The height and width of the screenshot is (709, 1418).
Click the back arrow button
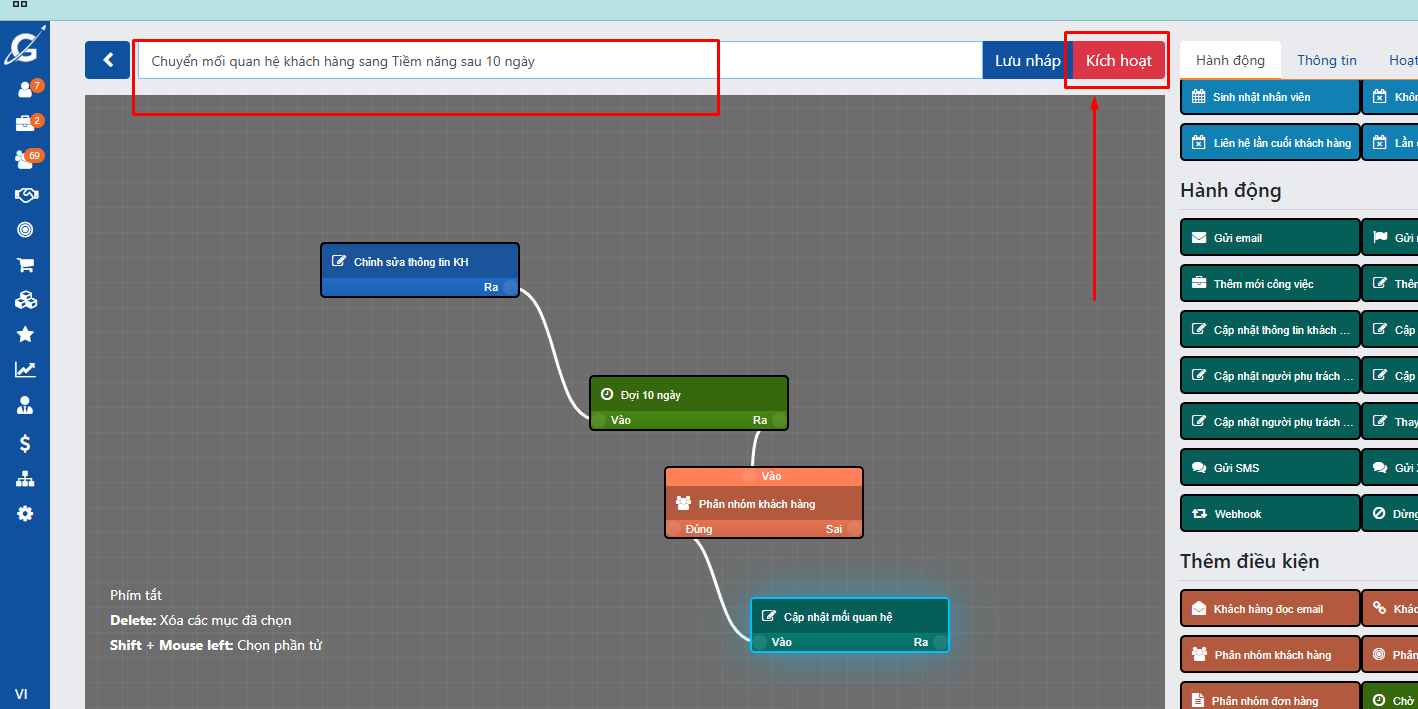point(108,60)
